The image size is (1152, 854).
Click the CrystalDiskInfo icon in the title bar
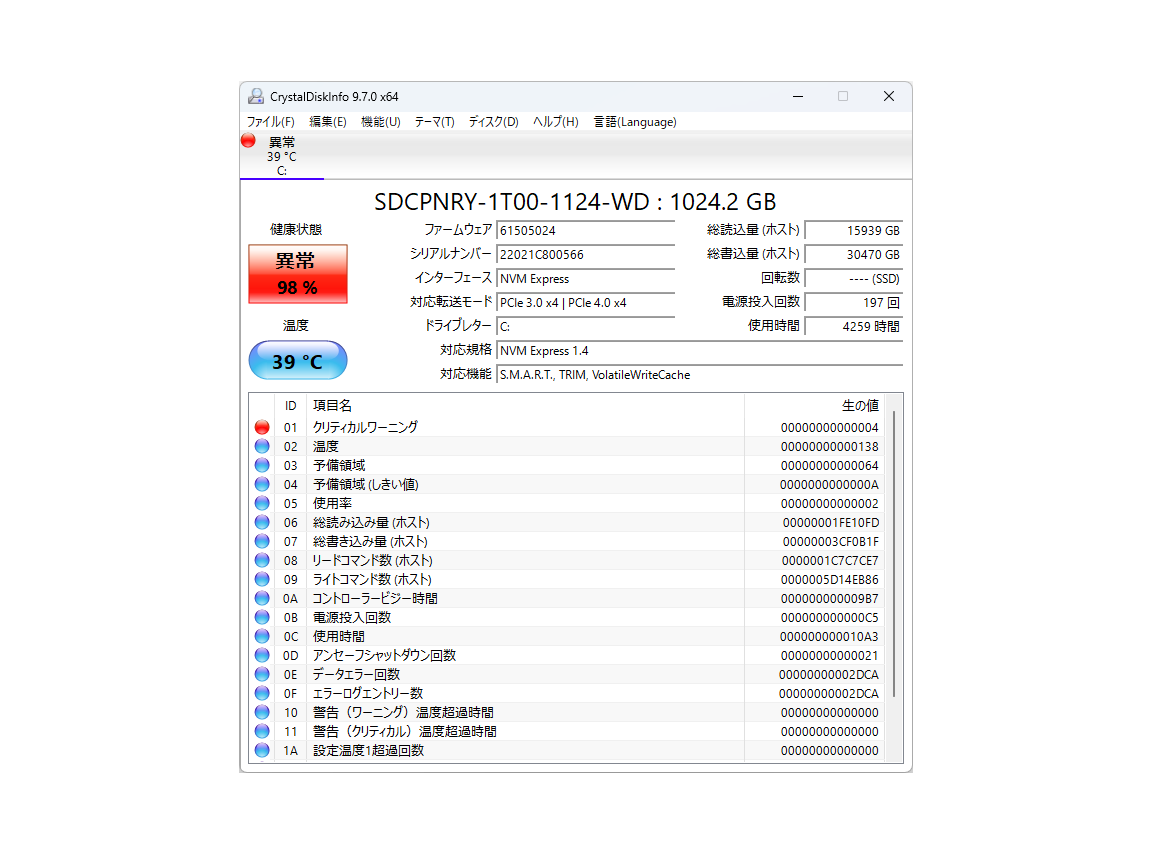(x=255, y=96)
